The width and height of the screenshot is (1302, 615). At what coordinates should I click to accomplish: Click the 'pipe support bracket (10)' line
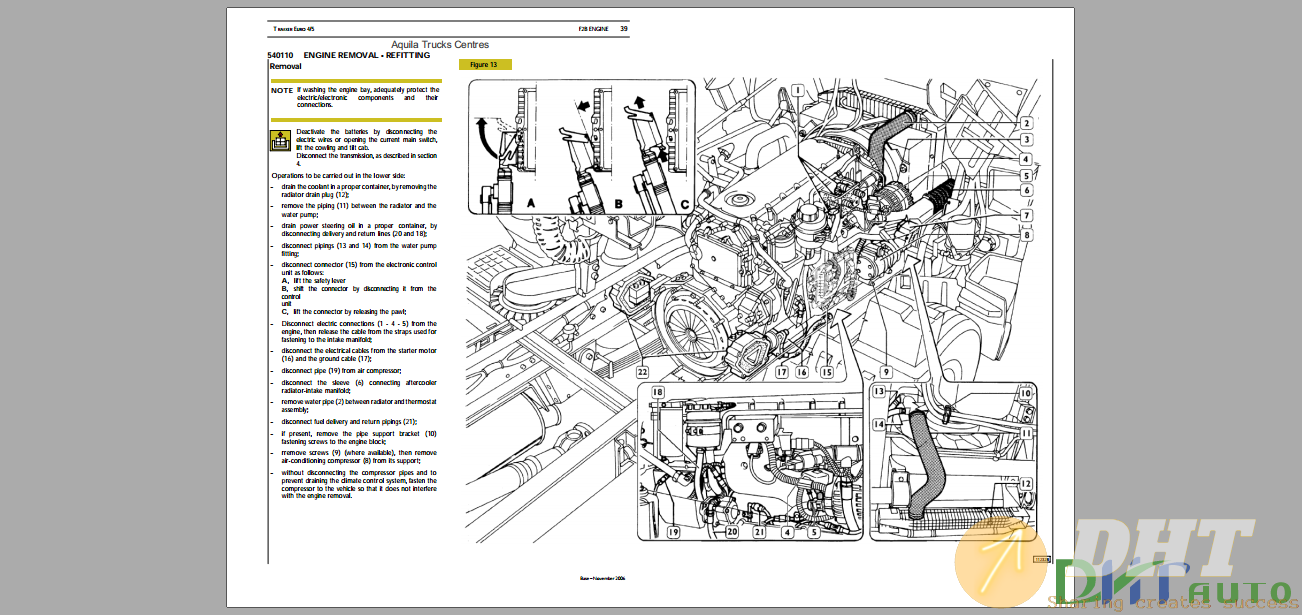click(x=359, y=433)
